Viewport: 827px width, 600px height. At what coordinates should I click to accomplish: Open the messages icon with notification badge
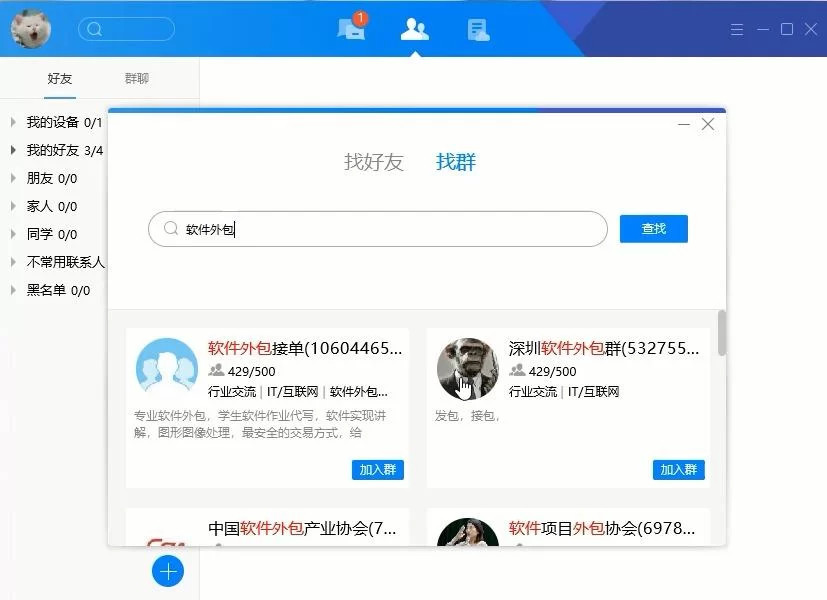coord(351,29)
